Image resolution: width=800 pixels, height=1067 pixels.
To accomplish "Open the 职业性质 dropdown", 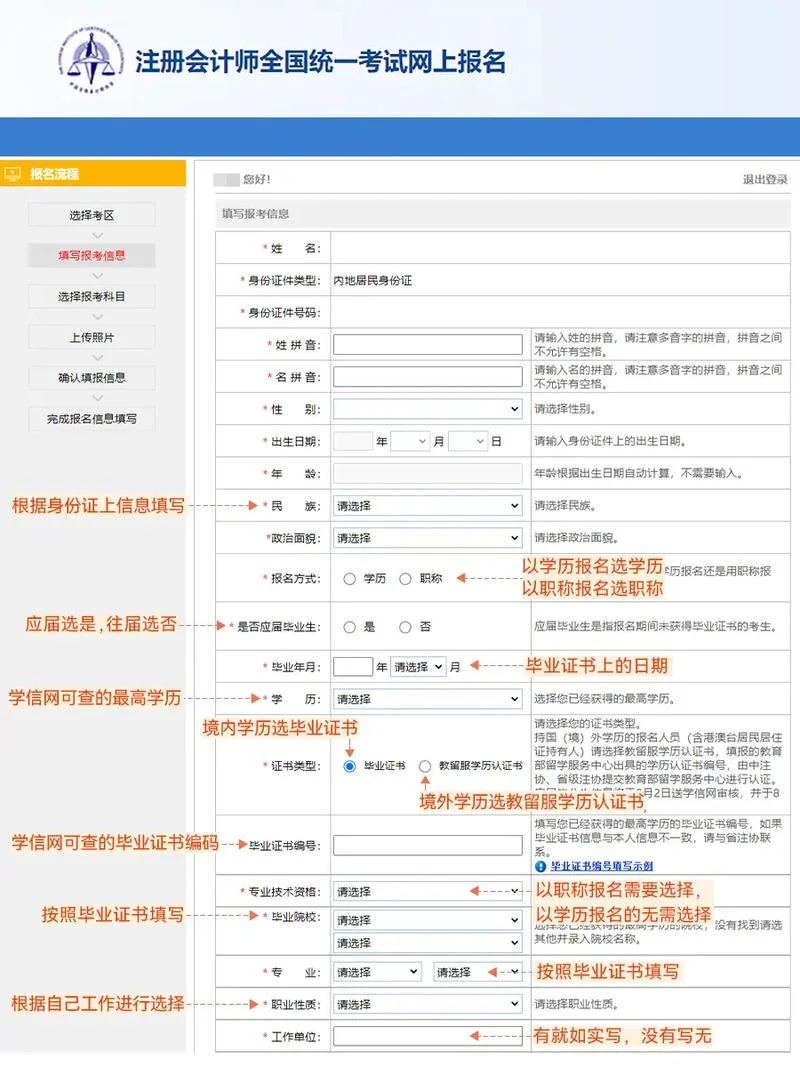I will pos(427,1004).
